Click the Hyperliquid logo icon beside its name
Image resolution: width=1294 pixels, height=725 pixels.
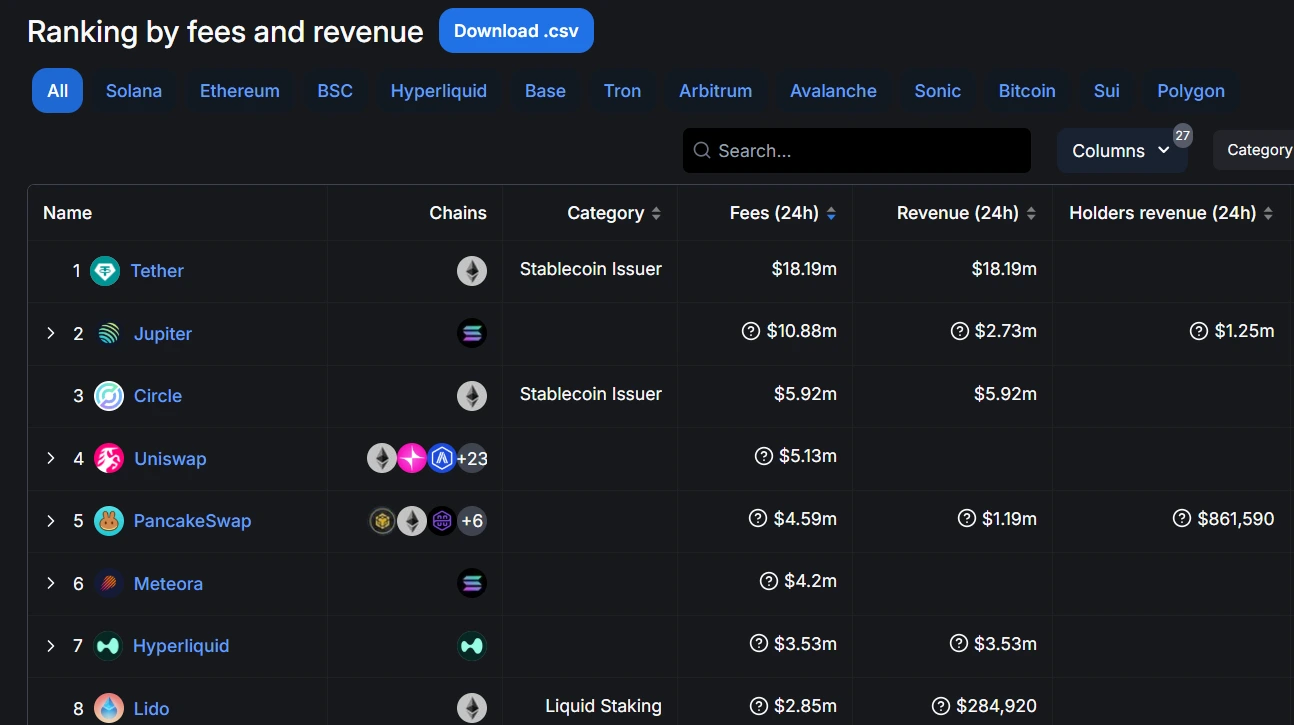[108, 646]
